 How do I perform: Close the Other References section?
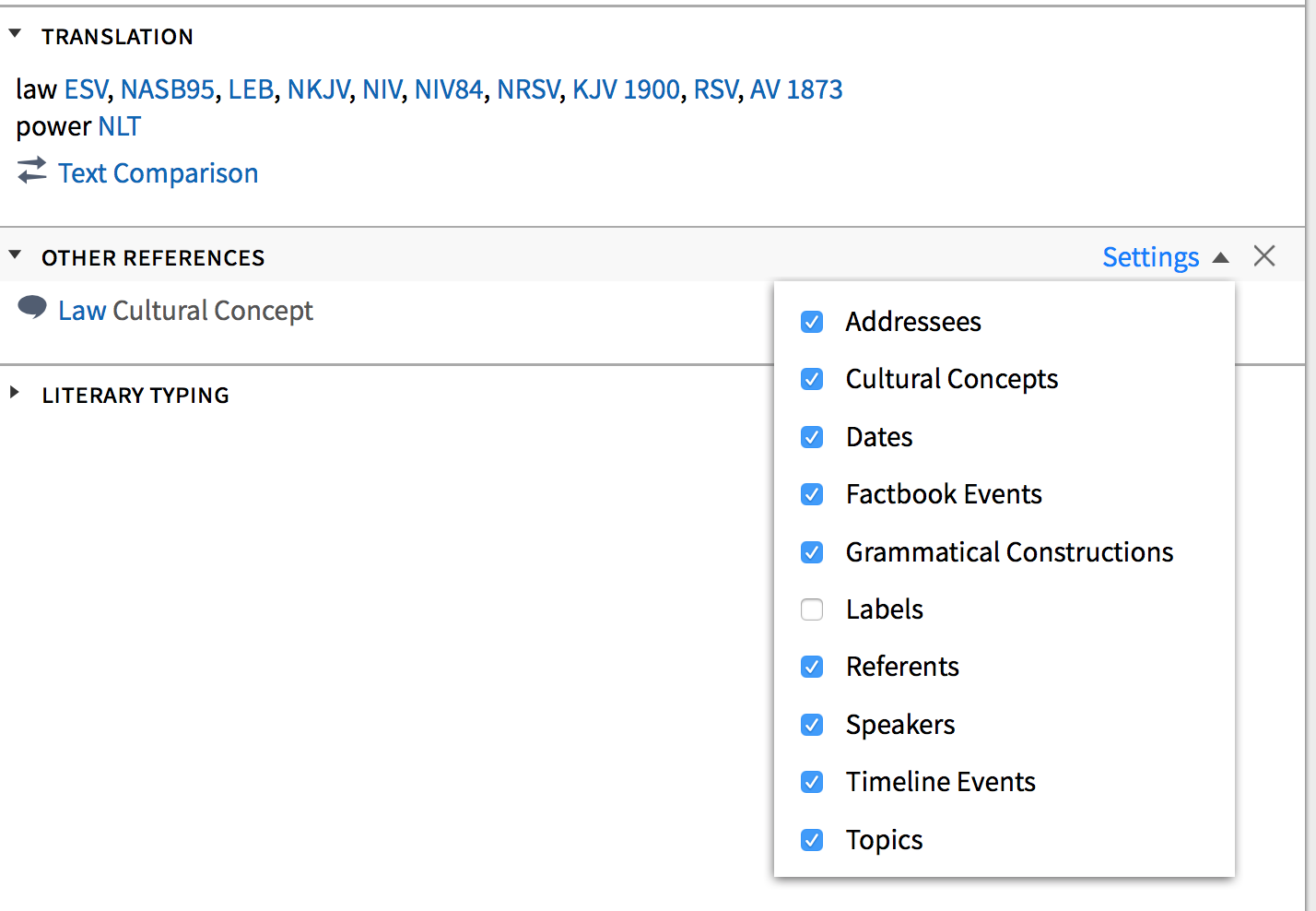point(1264,256)
